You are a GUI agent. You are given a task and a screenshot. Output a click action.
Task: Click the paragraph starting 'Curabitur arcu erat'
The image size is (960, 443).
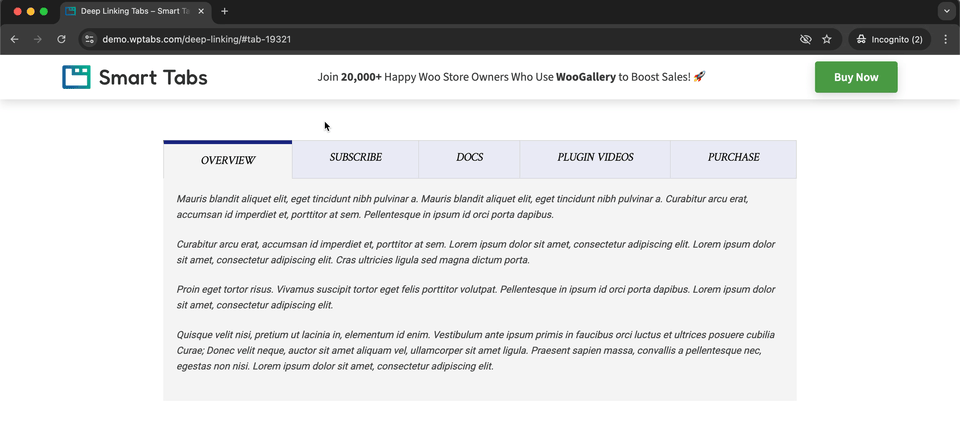(x=476, y=252)
